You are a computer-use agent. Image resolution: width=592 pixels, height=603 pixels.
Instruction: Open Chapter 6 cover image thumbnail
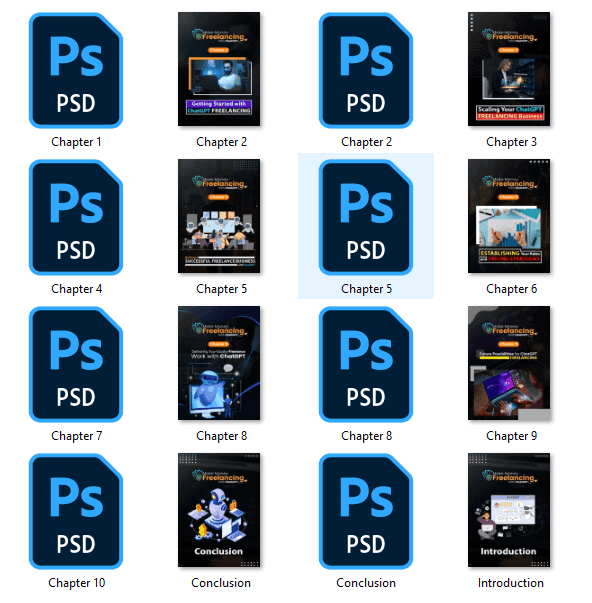[x=509, y=216]
